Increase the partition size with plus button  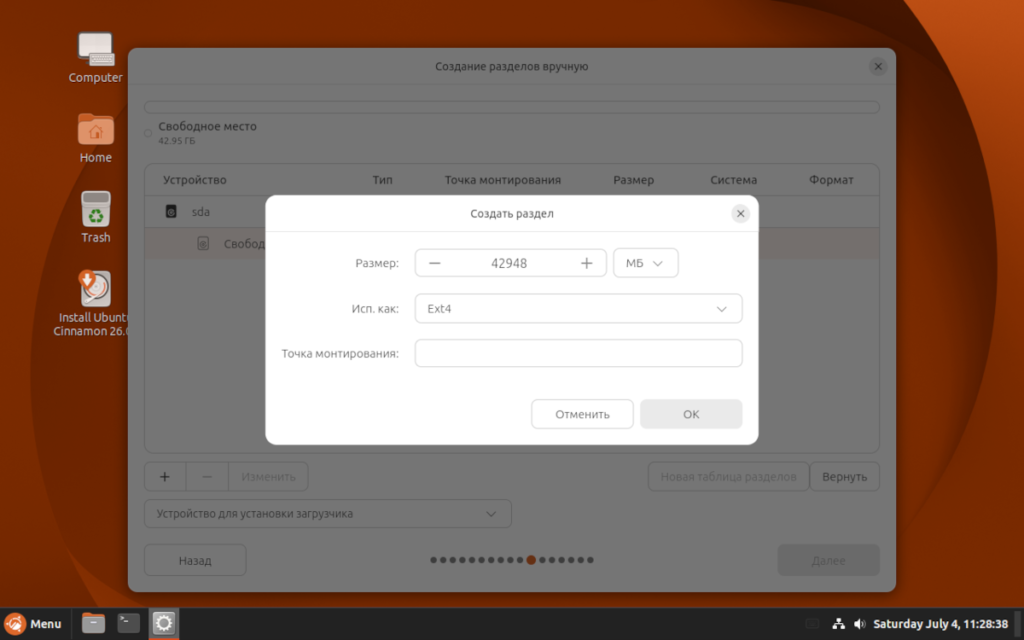pyautogui.click(x=586, y=263)
